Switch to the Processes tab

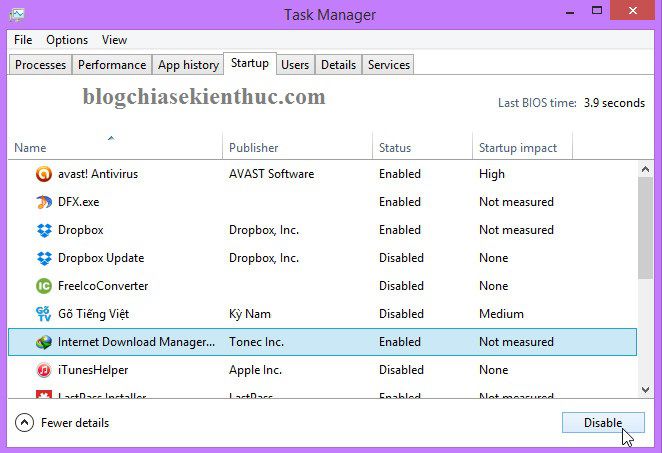tap(40, 65)
